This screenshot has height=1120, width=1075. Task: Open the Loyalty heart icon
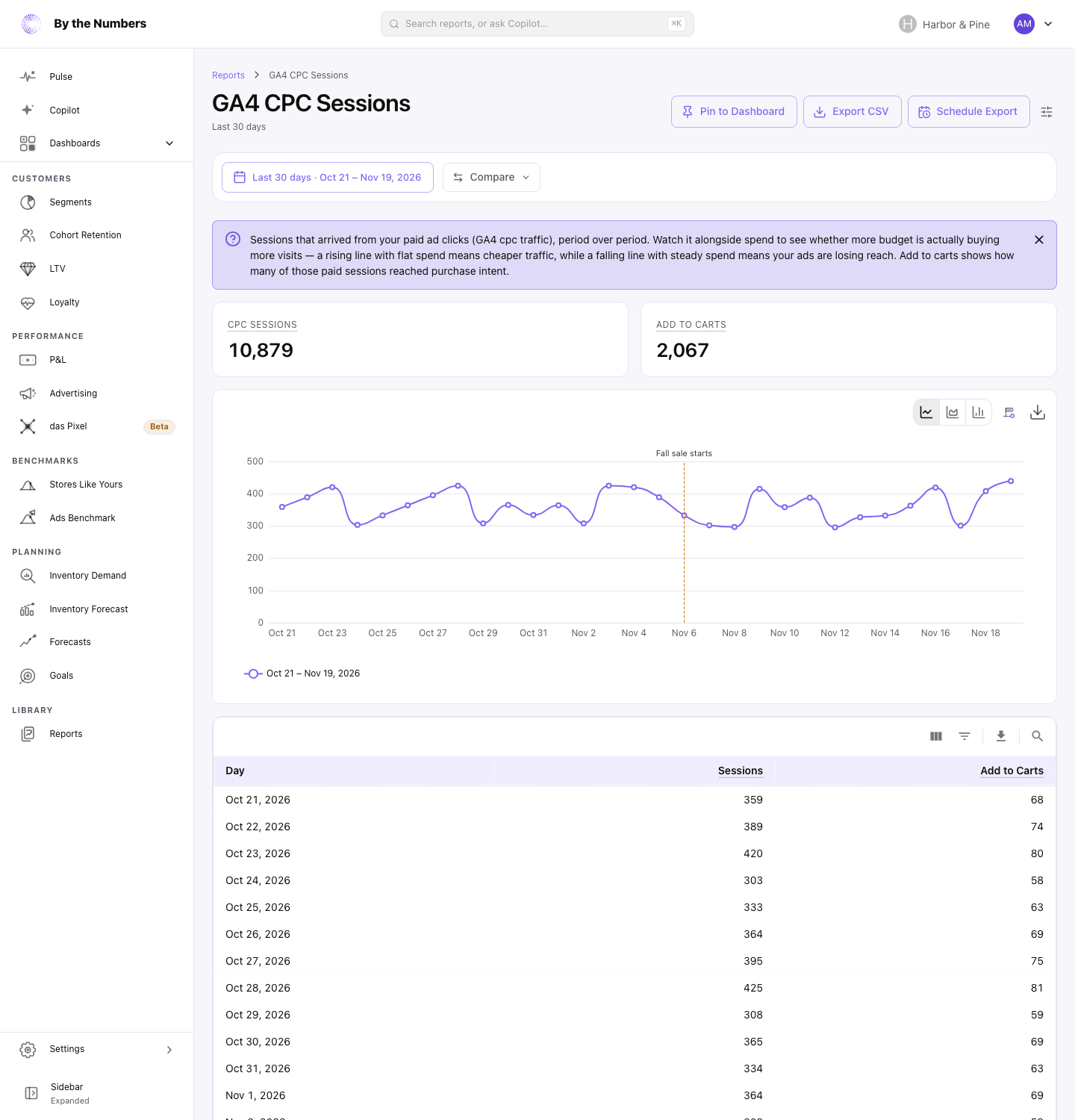click(28, 302)
